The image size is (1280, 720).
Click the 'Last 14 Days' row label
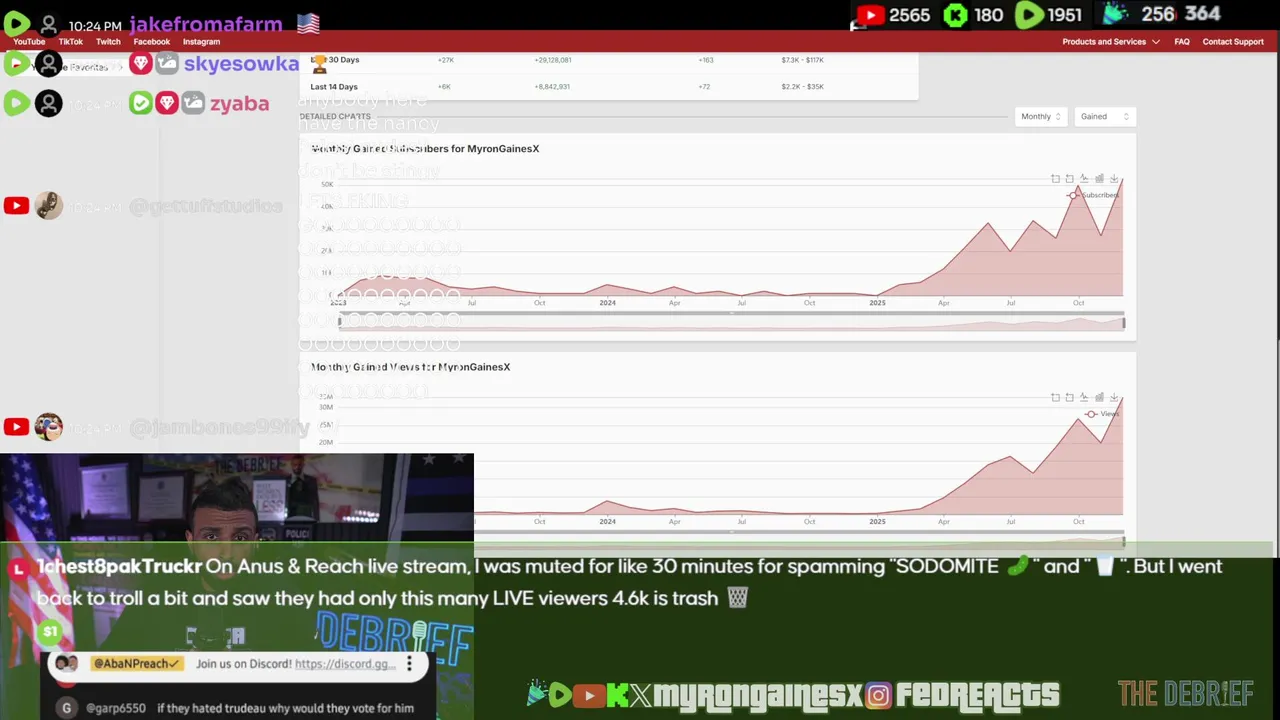click(x=334, y=87)
